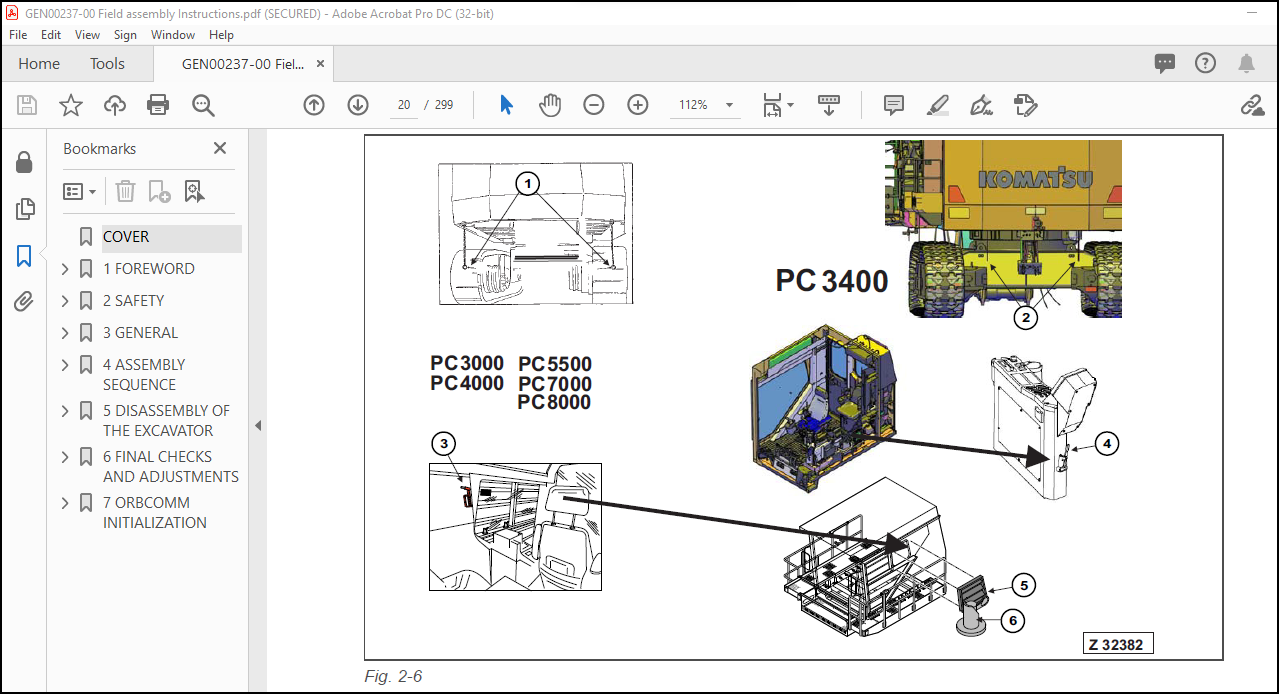Zoom out with minus icon
The image size is (1279, 694).
tap(594, 105)
